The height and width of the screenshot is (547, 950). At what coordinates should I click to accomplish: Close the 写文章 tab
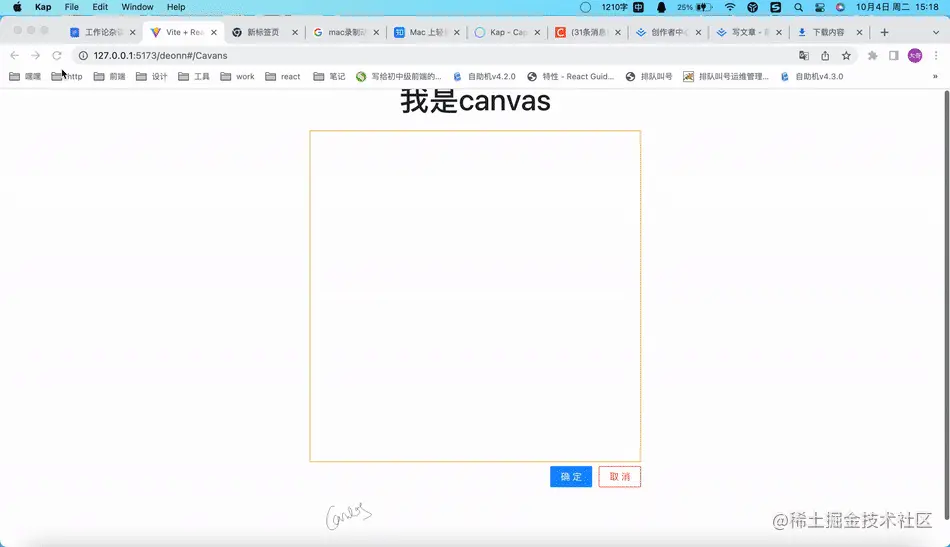click(779, 33)
